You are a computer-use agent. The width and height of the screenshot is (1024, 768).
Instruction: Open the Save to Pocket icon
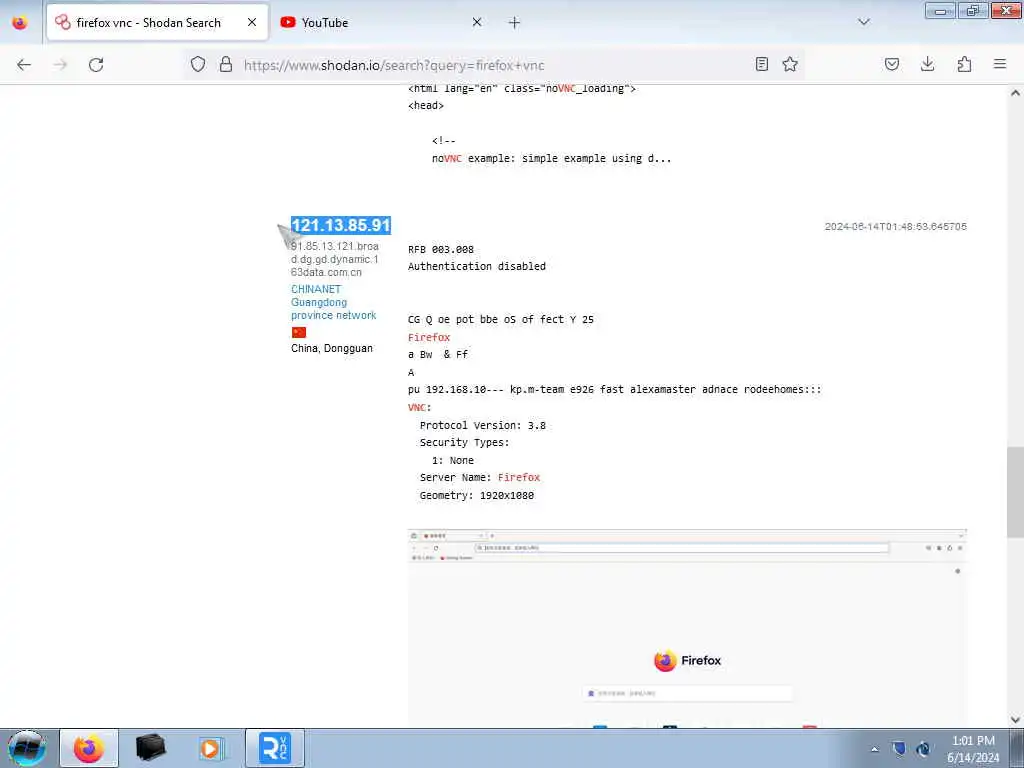point(892,64)
